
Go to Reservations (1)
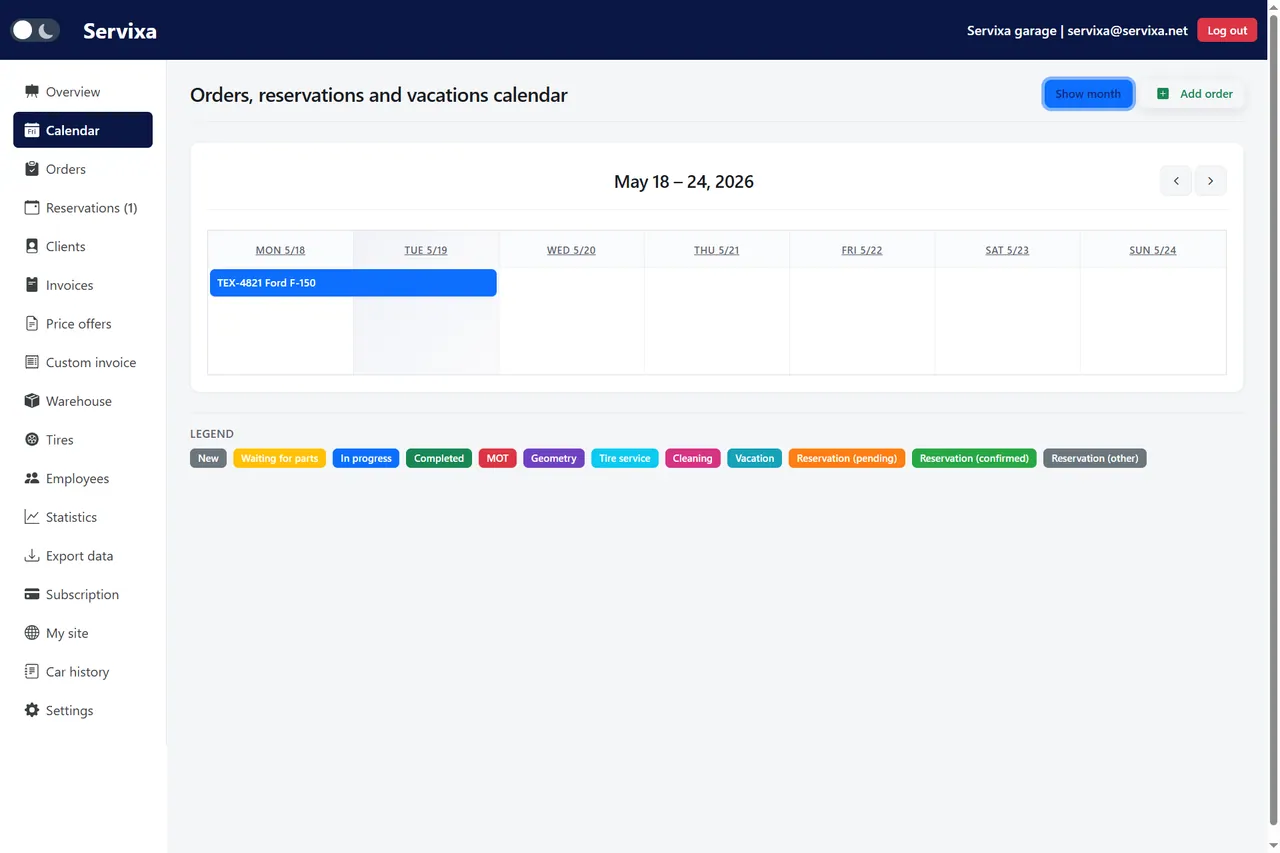pos(83,208)
